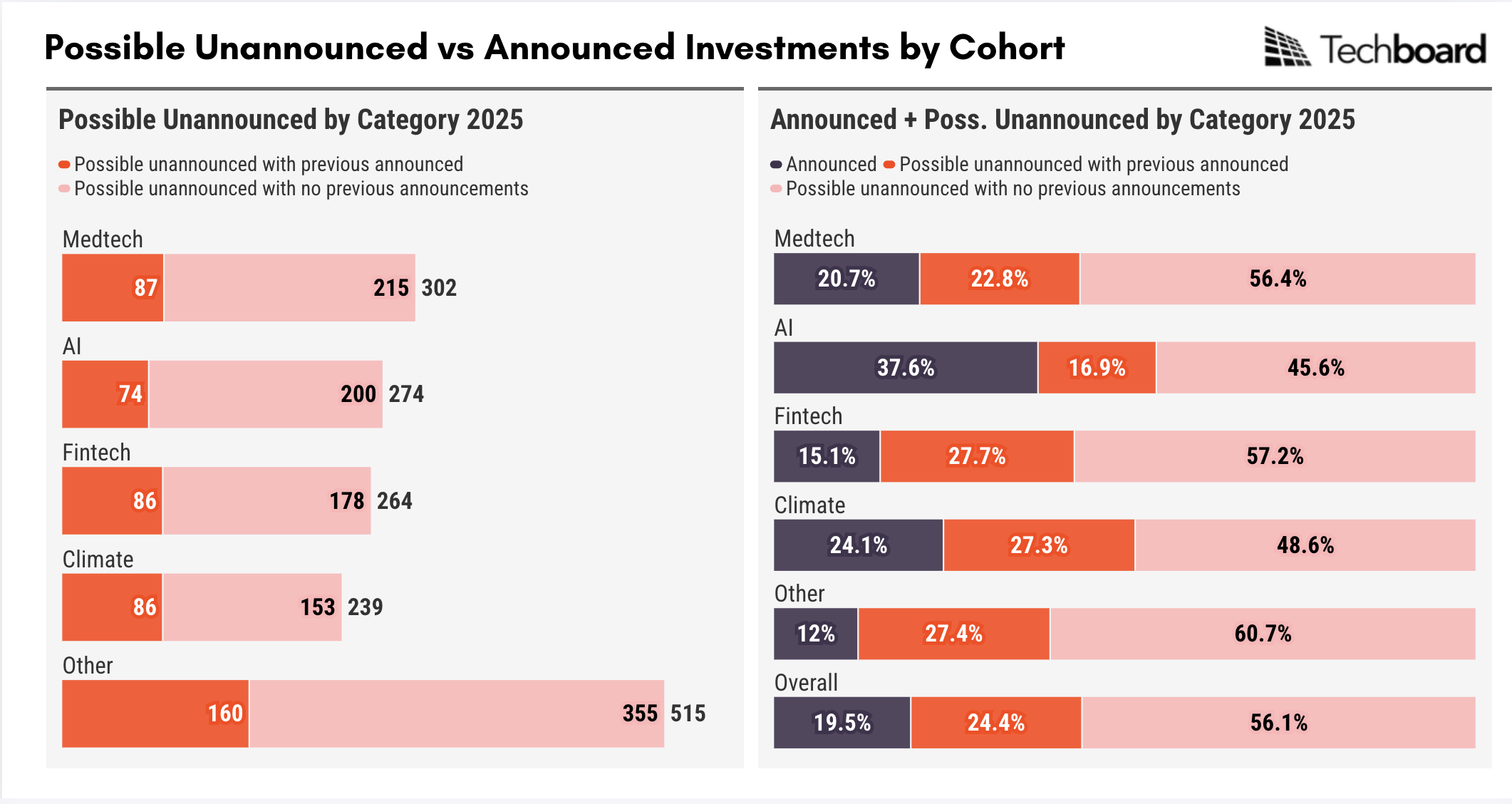Viewport: 1512px width, 804px height.
Task: Click the Overall 56.1% pink segment
Action: tap(1278, 723)
